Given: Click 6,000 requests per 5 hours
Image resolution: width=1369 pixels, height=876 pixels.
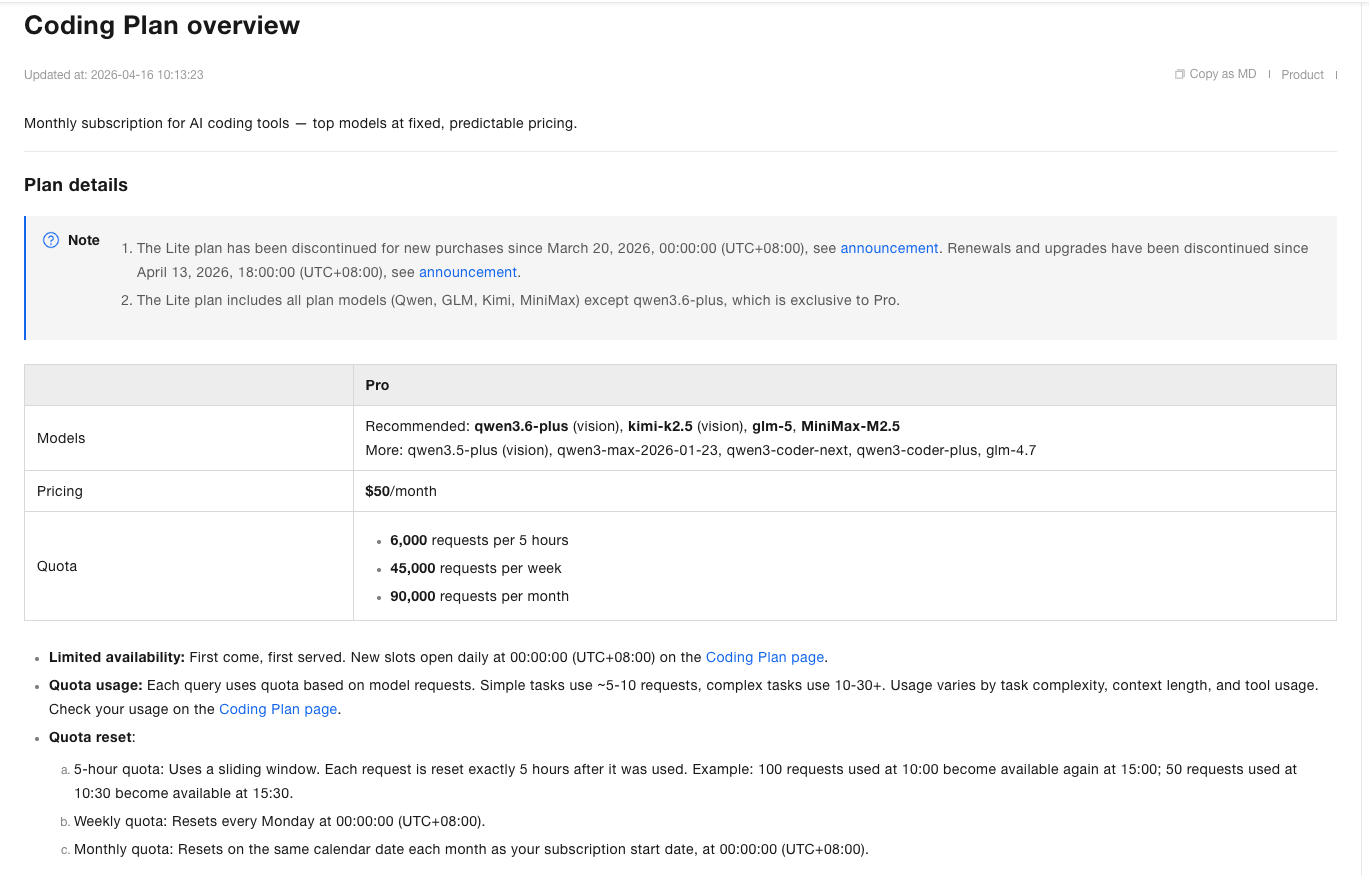Looking at the screenshot, I should point(479,540).
